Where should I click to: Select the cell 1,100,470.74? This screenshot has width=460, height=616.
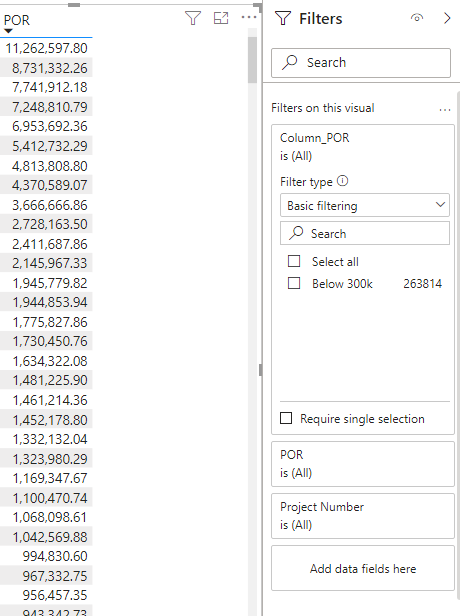[46, 497]
